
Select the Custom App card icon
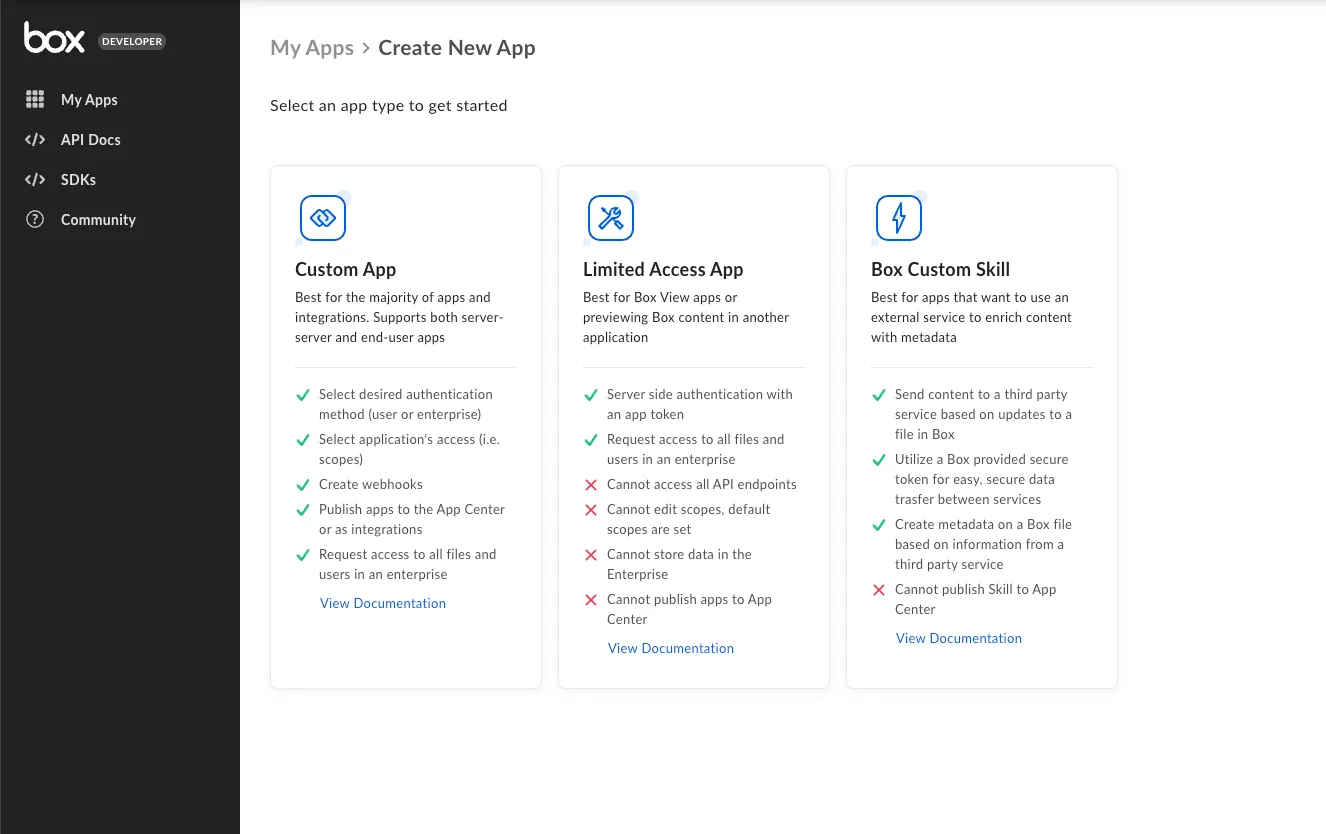click(x=323, y=217)
